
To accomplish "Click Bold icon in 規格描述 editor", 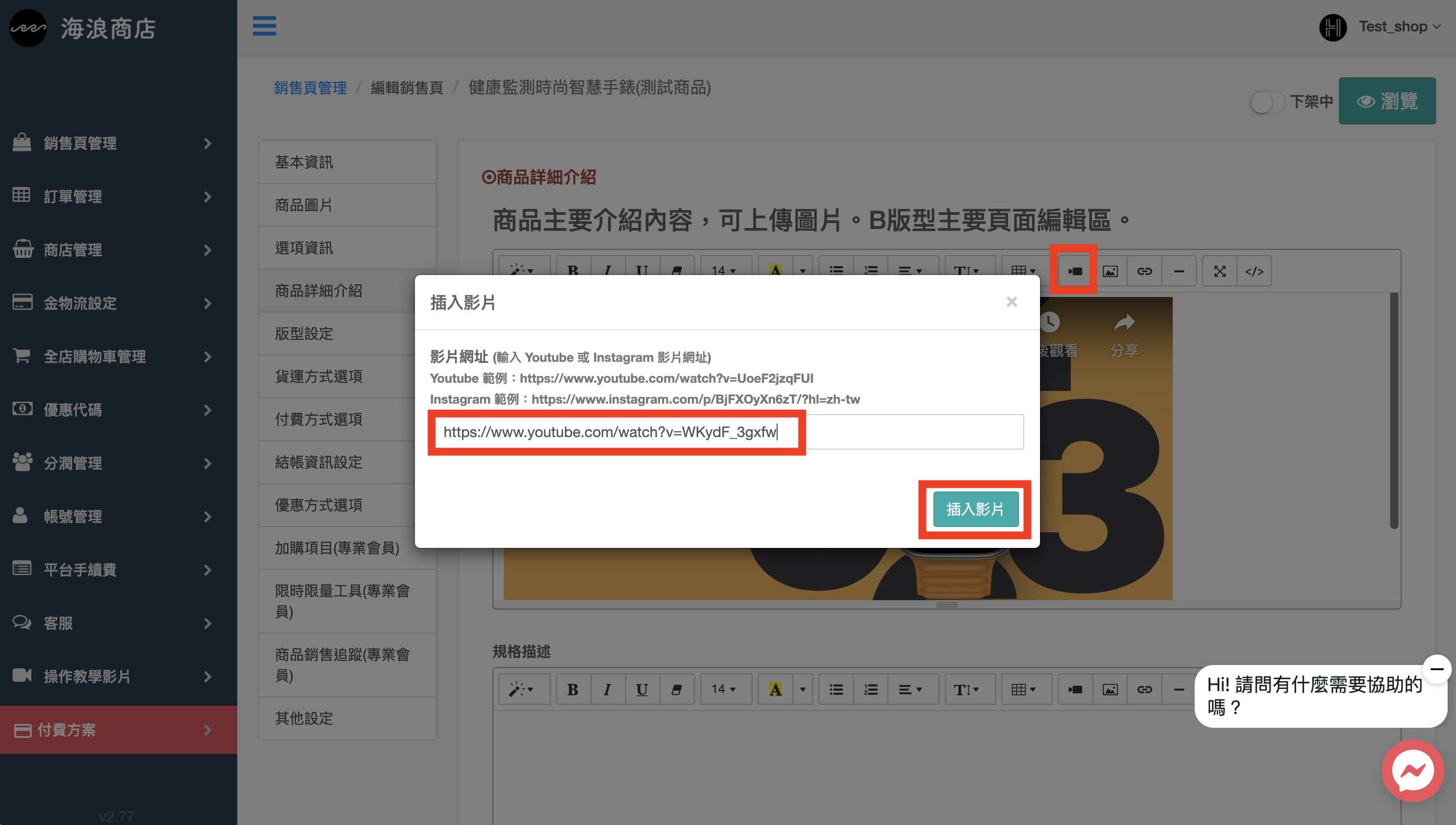I will tap(573, 690).
